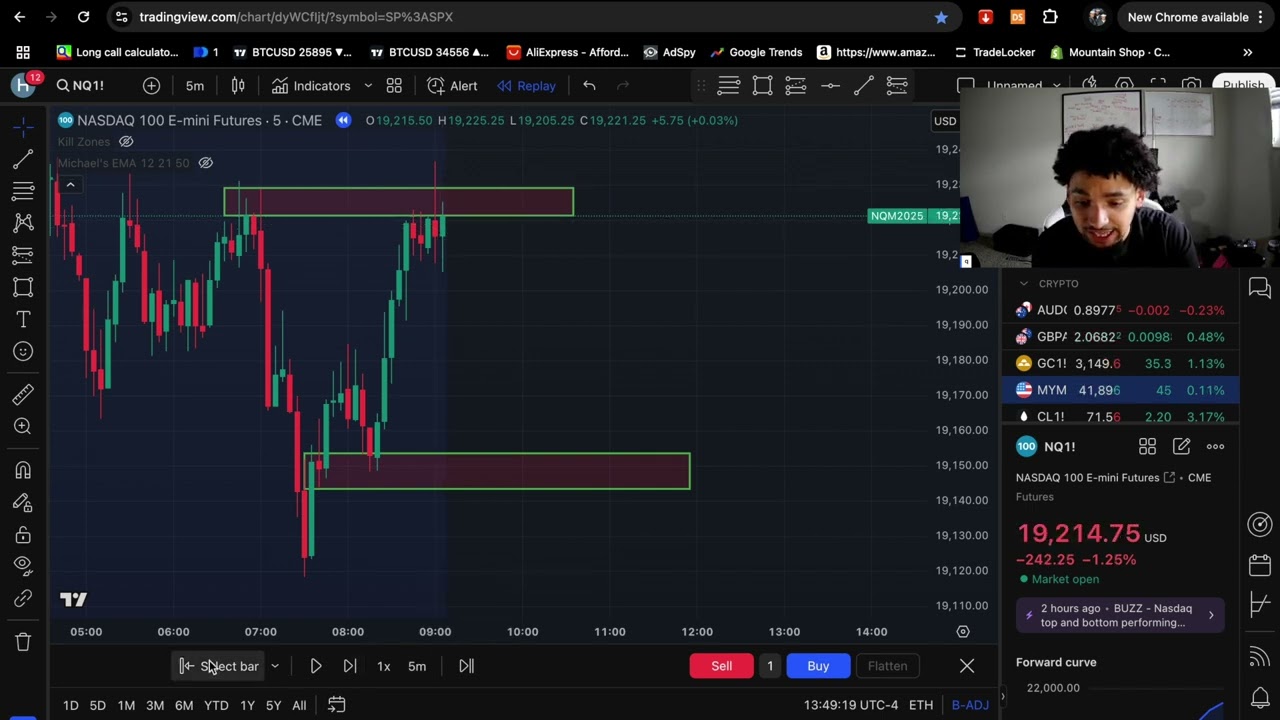Remove drawings with trash icon
The height and width of the screenshot is (720, 1280).
point(23,642)
